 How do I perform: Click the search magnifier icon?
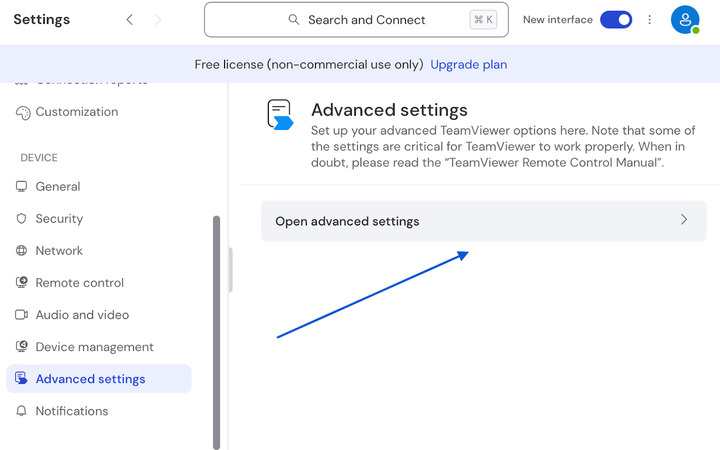click(293, 19)
